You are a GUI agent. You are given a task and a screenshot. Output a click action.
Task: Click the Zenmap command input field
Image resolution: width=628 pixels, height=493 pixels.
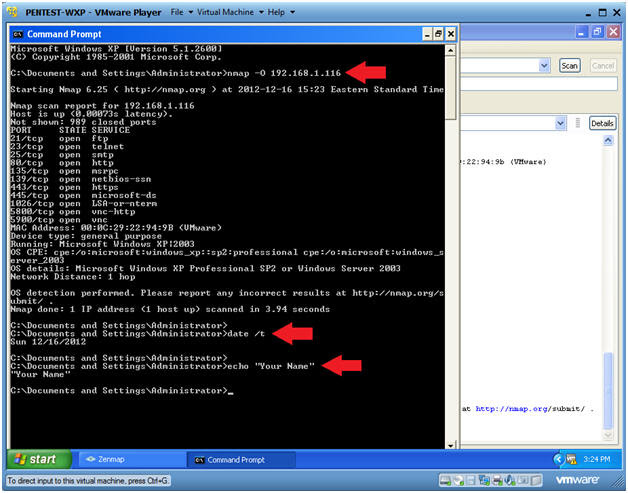(539, 84)
